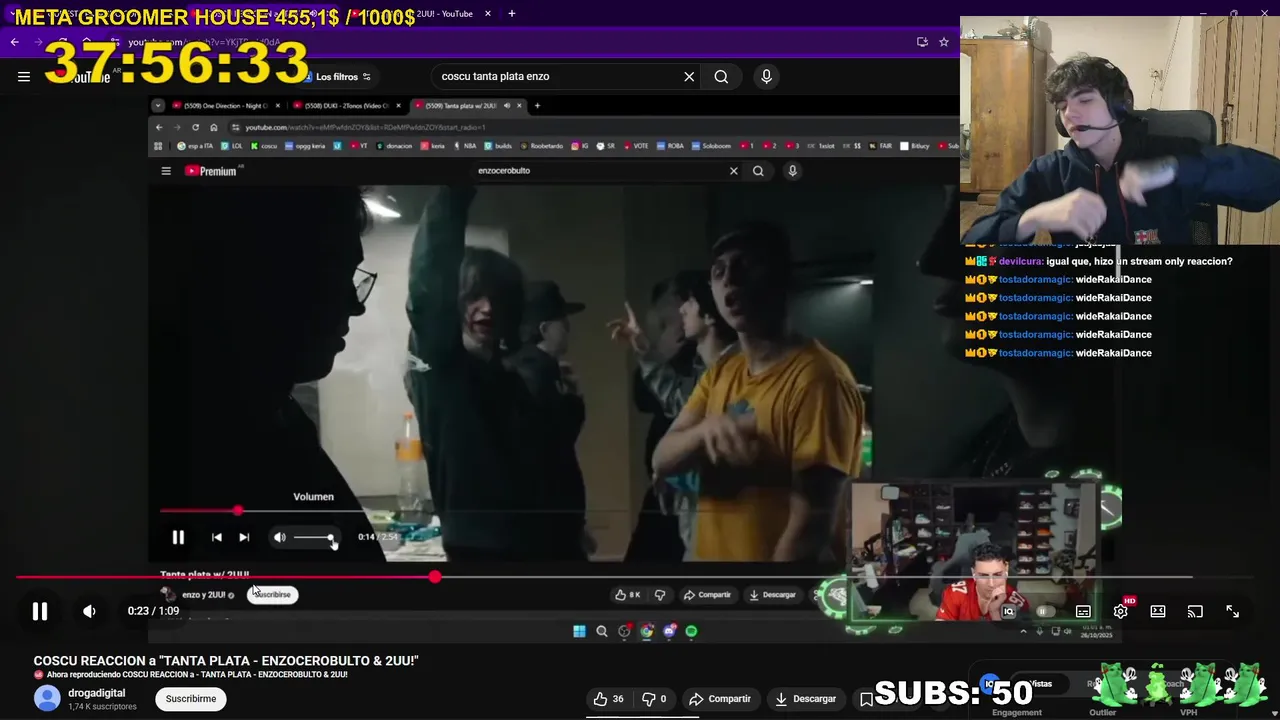
Task: Cast outer video to a device
Action: click(1195, 611)
